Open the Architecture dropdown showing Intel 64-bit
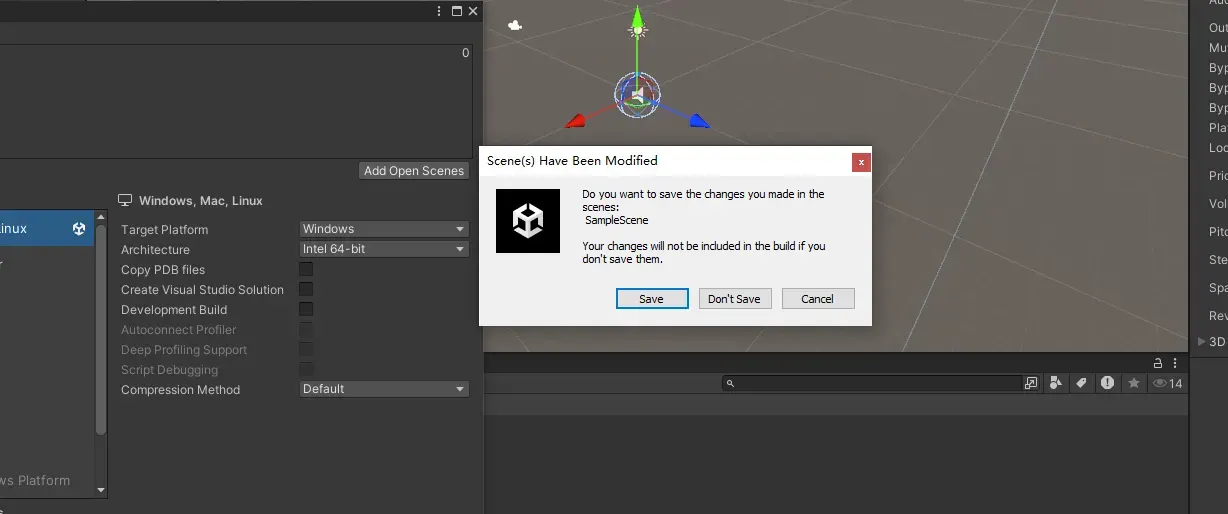The height and width of the screenshot is (514, 1228). 384,249
